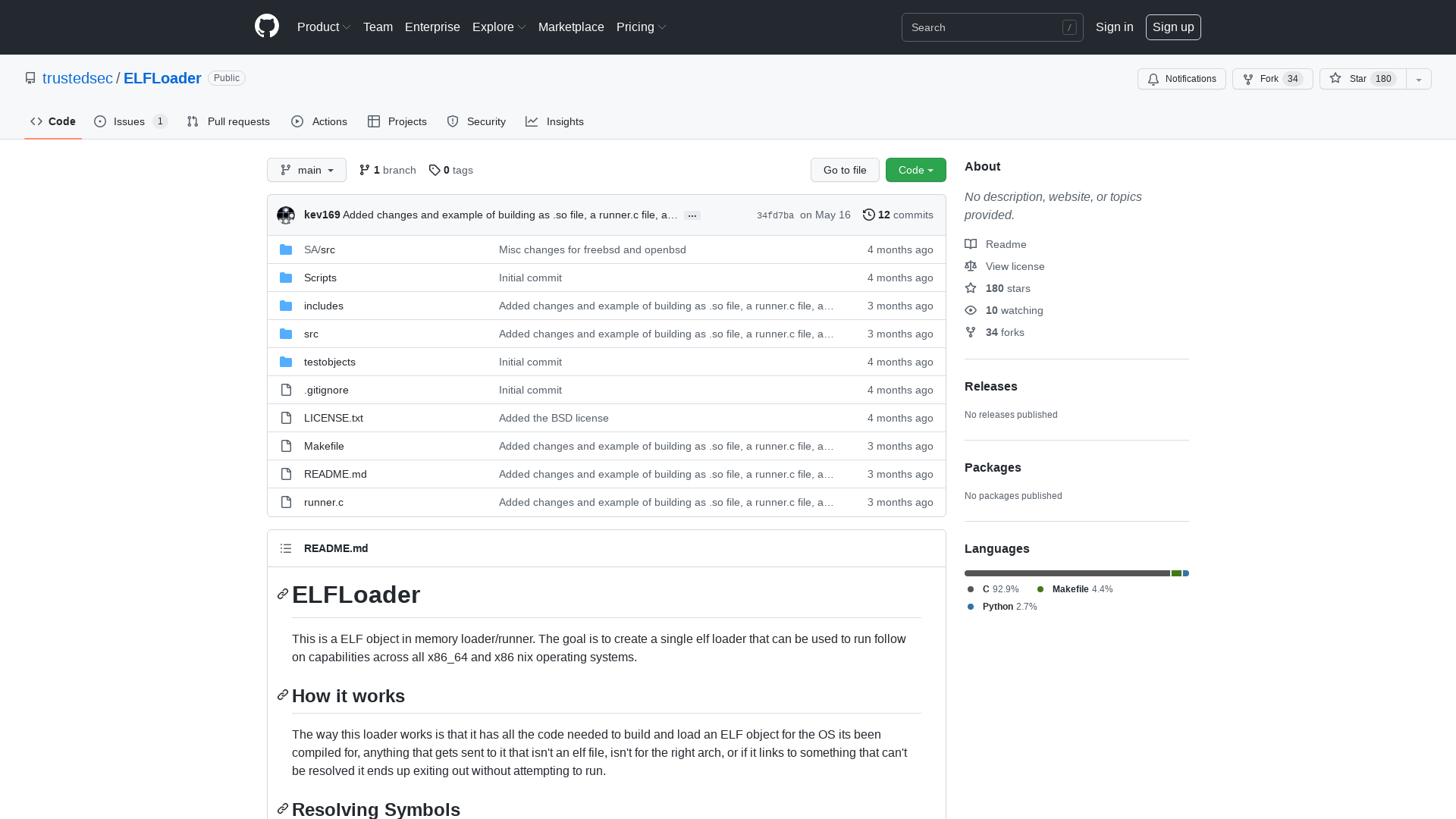Viewport: 1456px width, 819px height.
Task: Open the star lists dropdown arrow
Action: 1419,79
